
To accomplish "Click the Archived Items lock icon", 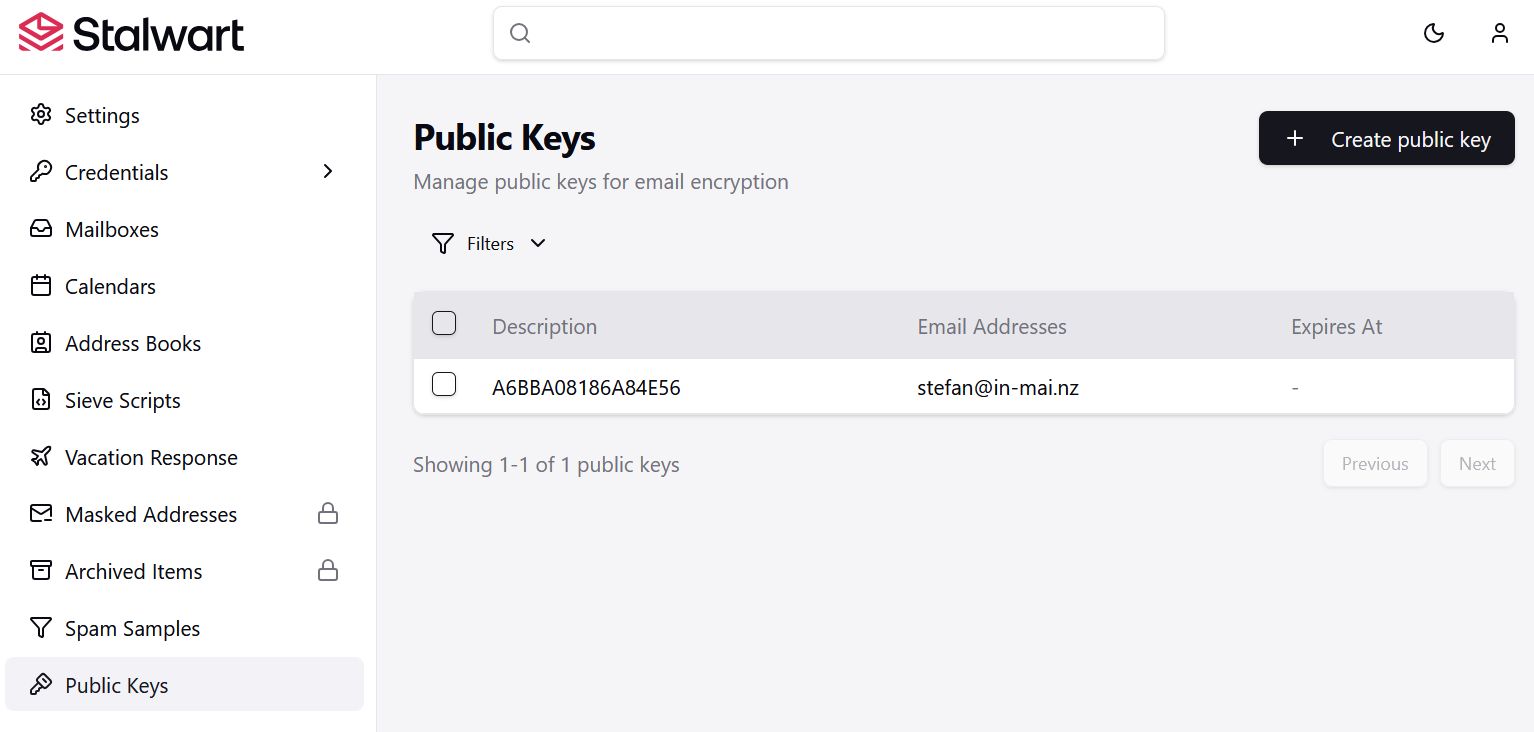I will pyautogui.click(x=327, y=571).
